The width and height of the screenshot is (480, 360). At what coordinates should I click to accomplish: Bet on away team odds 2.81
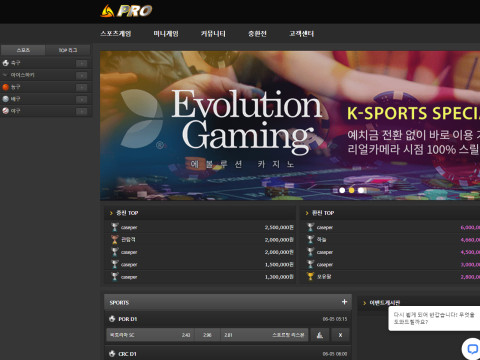pyautogui.click(x=264, y=335)
